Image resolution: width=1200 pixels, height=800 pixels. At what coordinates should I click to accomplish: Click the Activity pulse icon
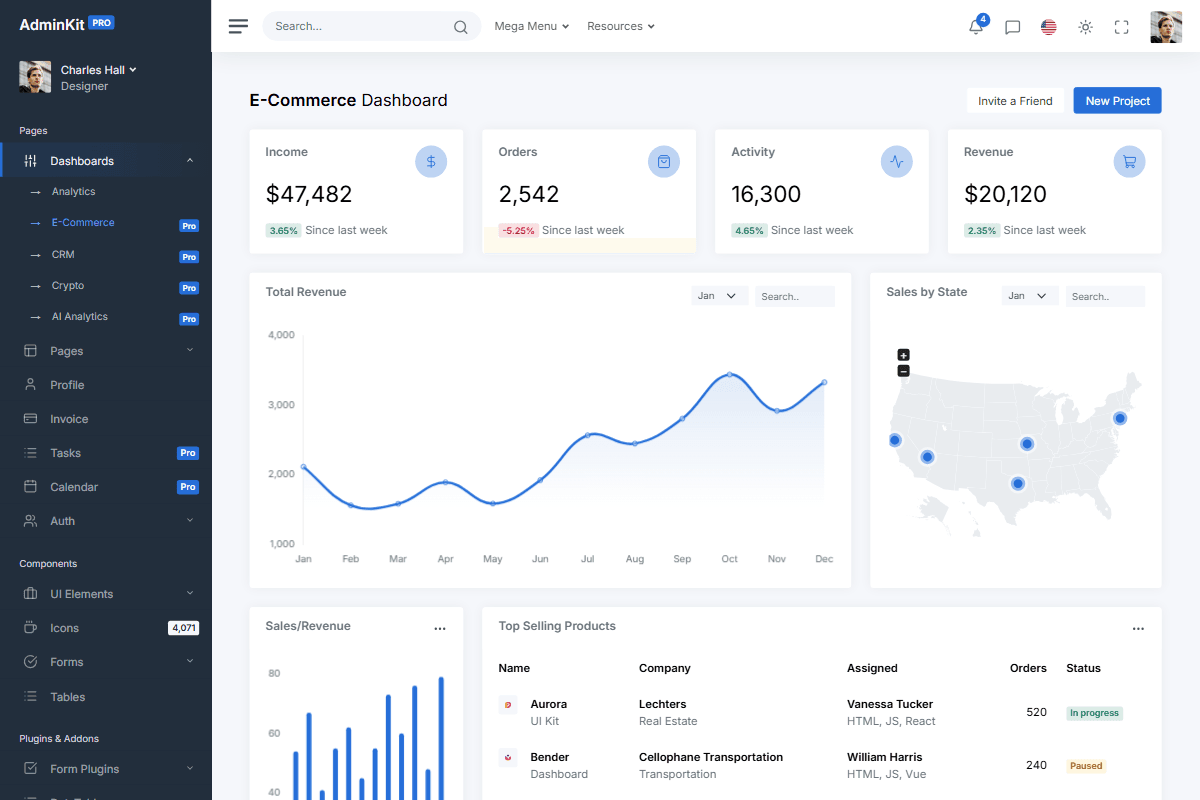tap(897, 161)
